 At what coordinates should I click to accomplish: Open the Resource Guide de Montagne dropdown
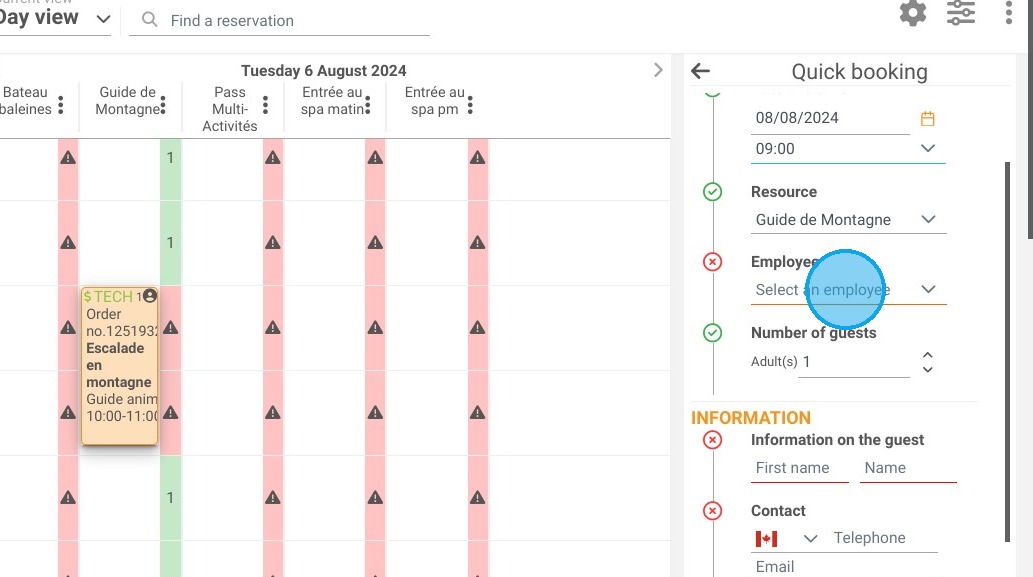pyautogui.click(x=848, y=220)
